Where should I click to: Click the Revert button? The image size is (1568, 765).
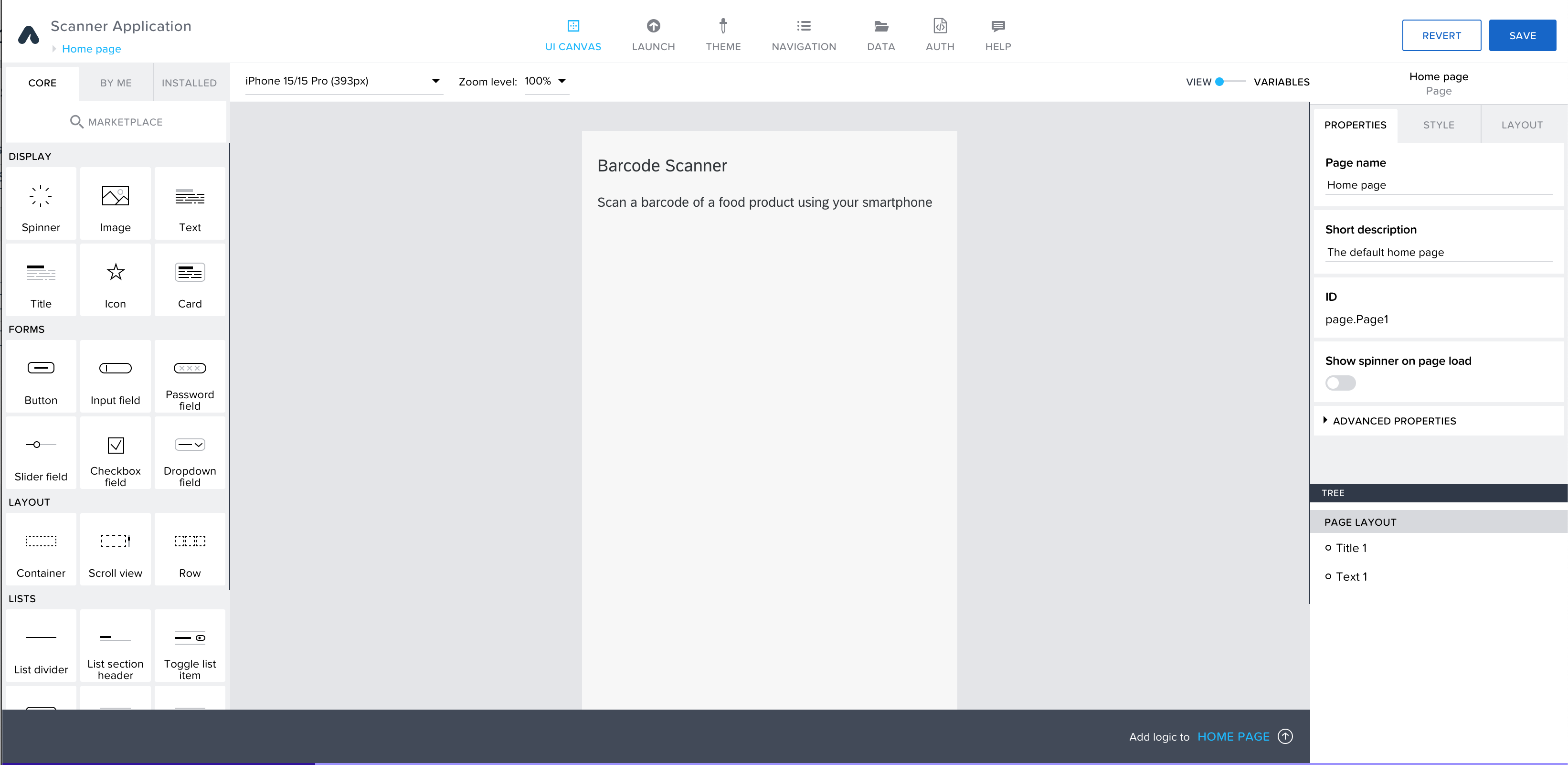pyautogui.click(x=1441, y=35)
